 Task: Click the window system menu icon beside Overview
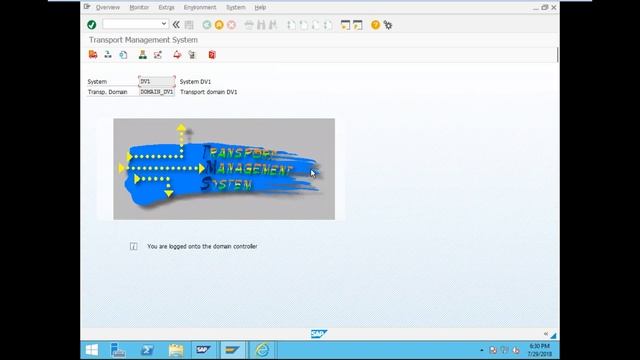pos(87,7)
